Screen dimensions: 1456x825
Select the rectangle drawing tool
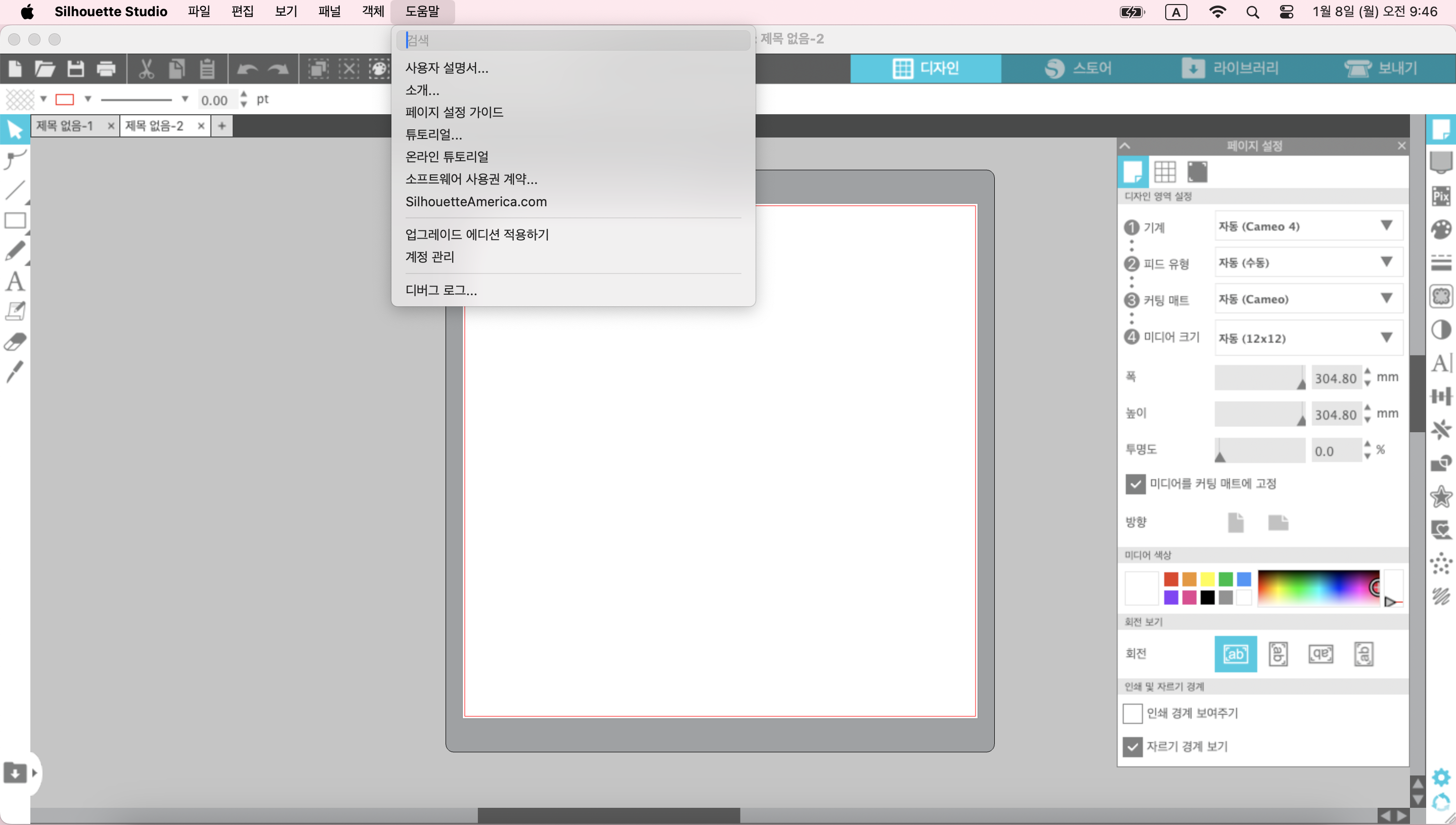[15, 221]
